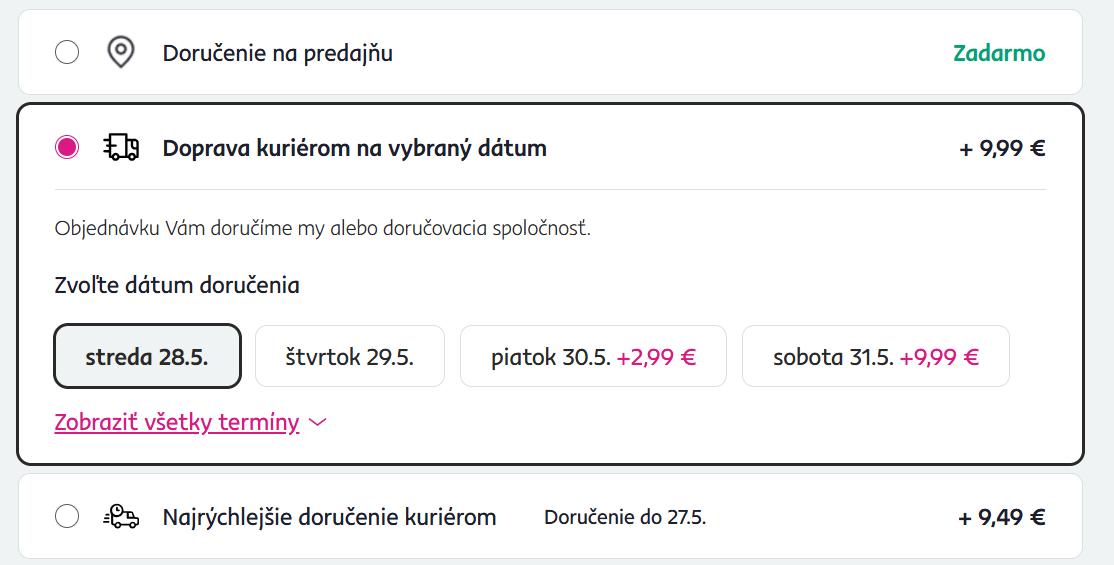Click the Doručenie na predajňu label
Screen dimensions: 1114x565
coord(277,53)
